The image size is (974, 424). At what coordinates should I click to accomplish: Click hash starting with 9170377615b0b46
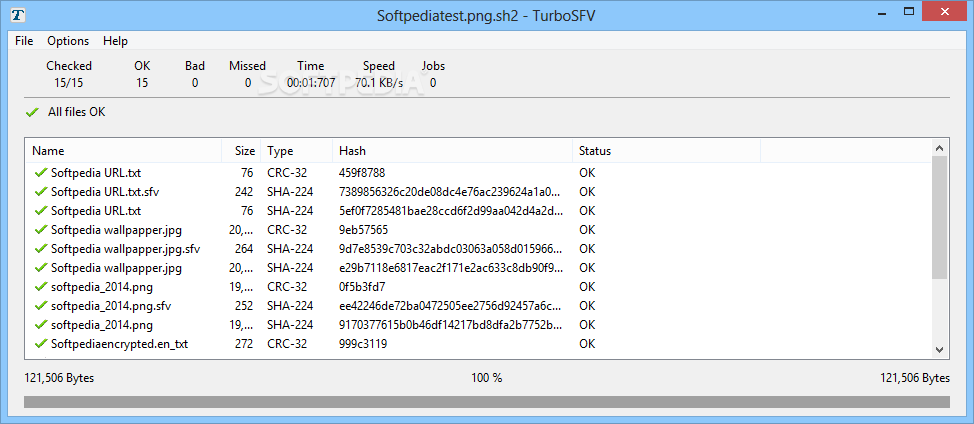click(451, 325)
